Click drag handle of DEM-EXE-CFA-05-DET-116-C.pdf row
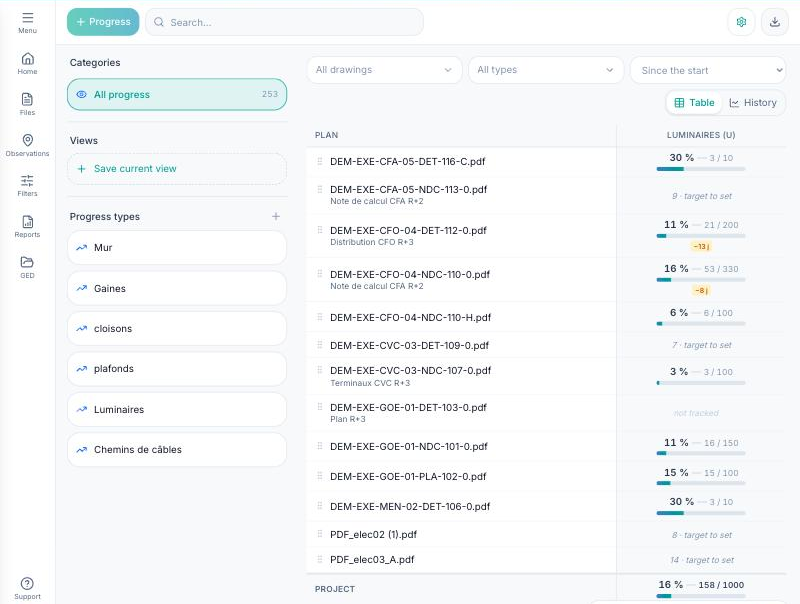Screen dimensions: 800x604 (x=320, y=161)
